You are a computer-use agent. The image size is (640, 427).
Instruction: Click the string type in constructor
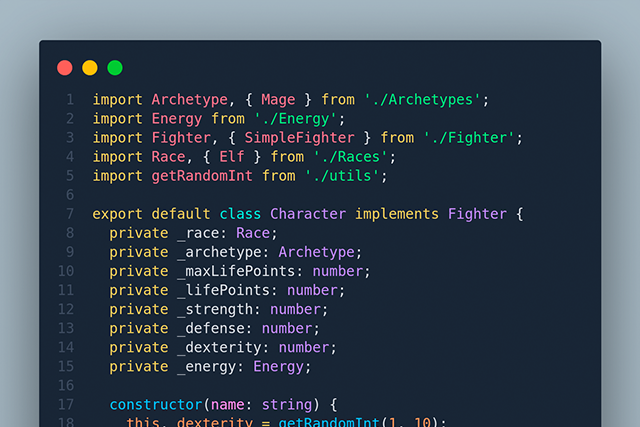tap(287, 405)
